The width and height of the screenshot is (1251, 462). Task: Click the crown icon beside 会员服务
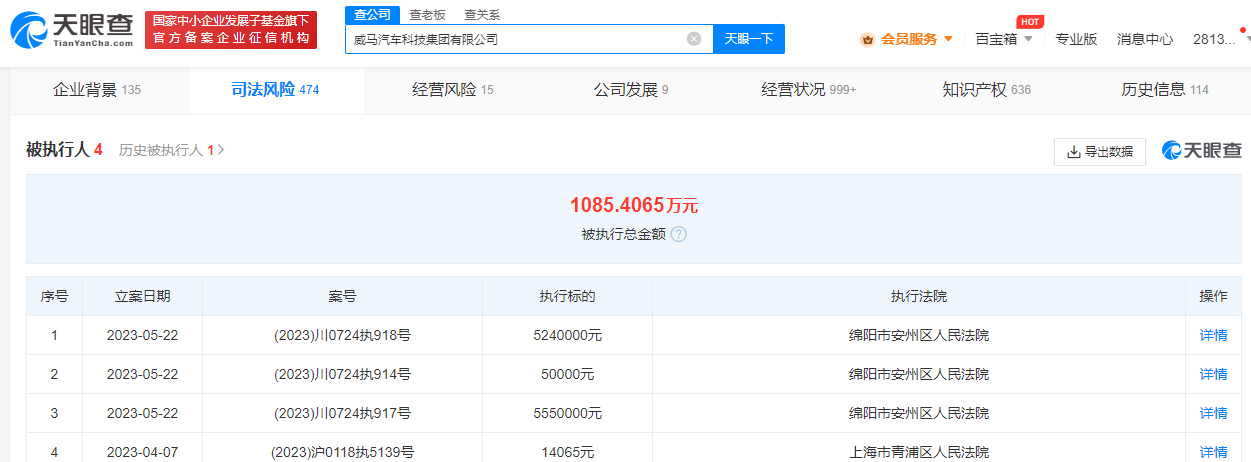[x=867, y=39]
